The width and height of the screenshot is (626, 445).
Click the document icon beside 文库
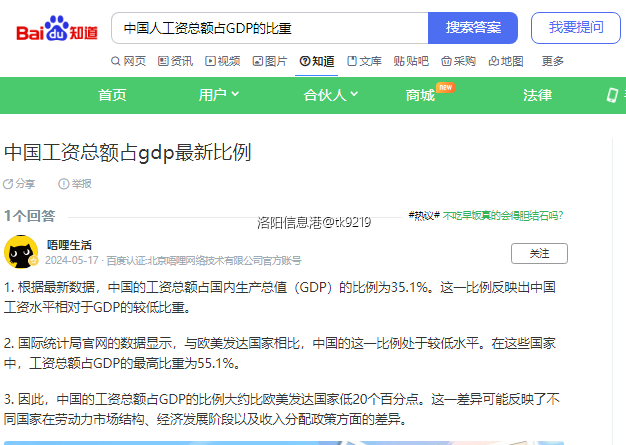tap(352, 61)
